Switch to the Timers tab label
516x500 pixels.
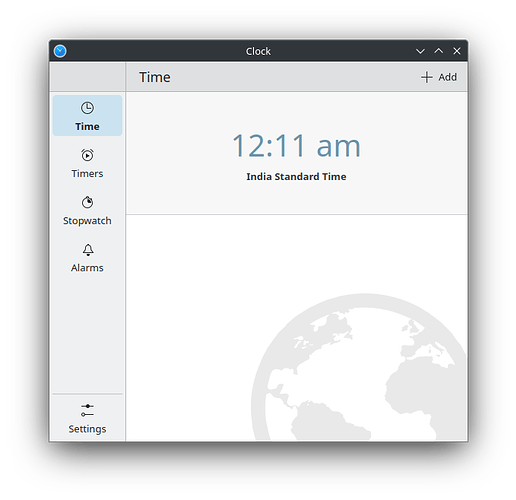coord(87,174)
